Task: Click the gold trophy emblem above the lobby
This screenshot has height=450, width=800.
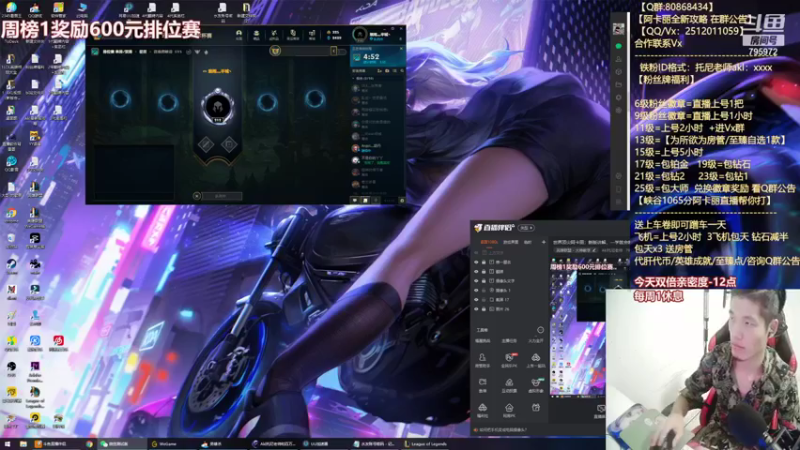Action: (275, 51)
